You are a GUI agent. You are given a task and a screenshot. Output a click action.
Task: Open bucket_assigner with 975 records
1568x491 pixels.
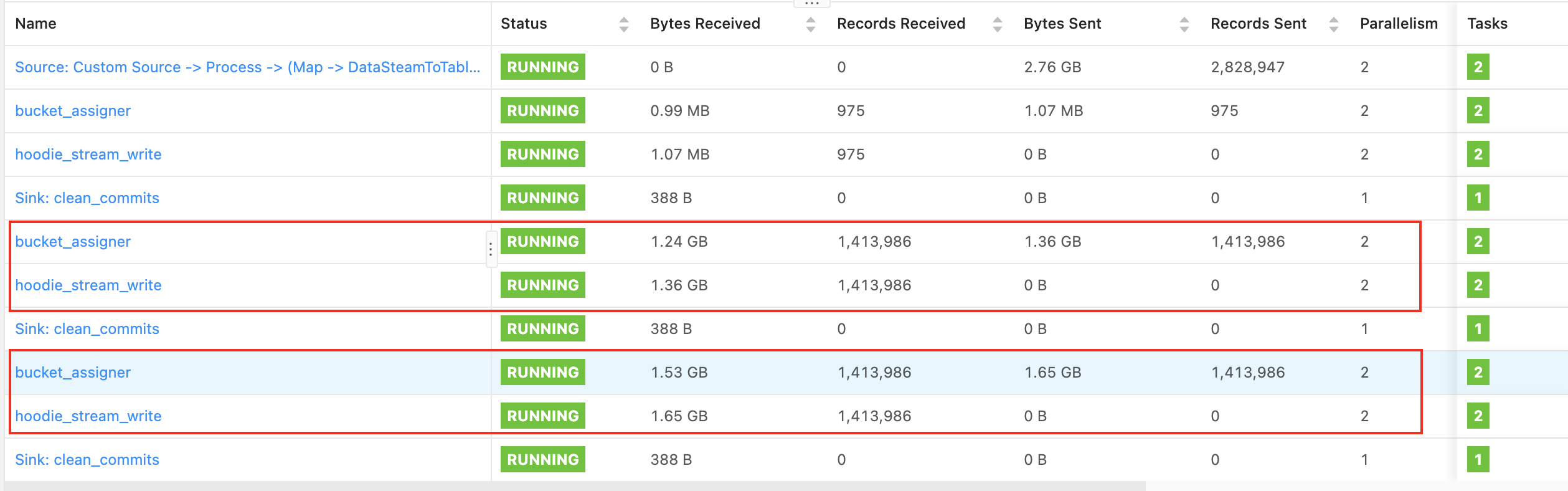click(73, 111)
